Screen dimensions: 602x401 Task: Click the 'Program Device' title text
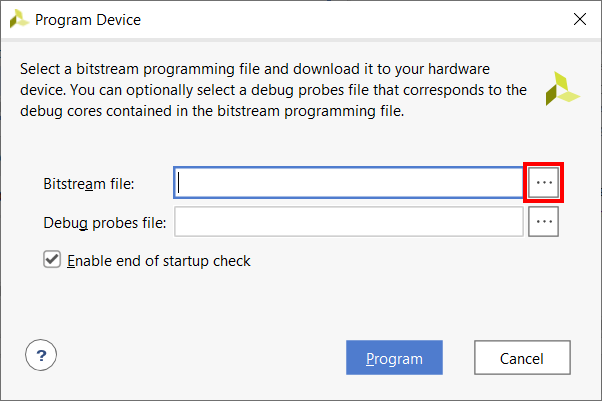[88, 20]
